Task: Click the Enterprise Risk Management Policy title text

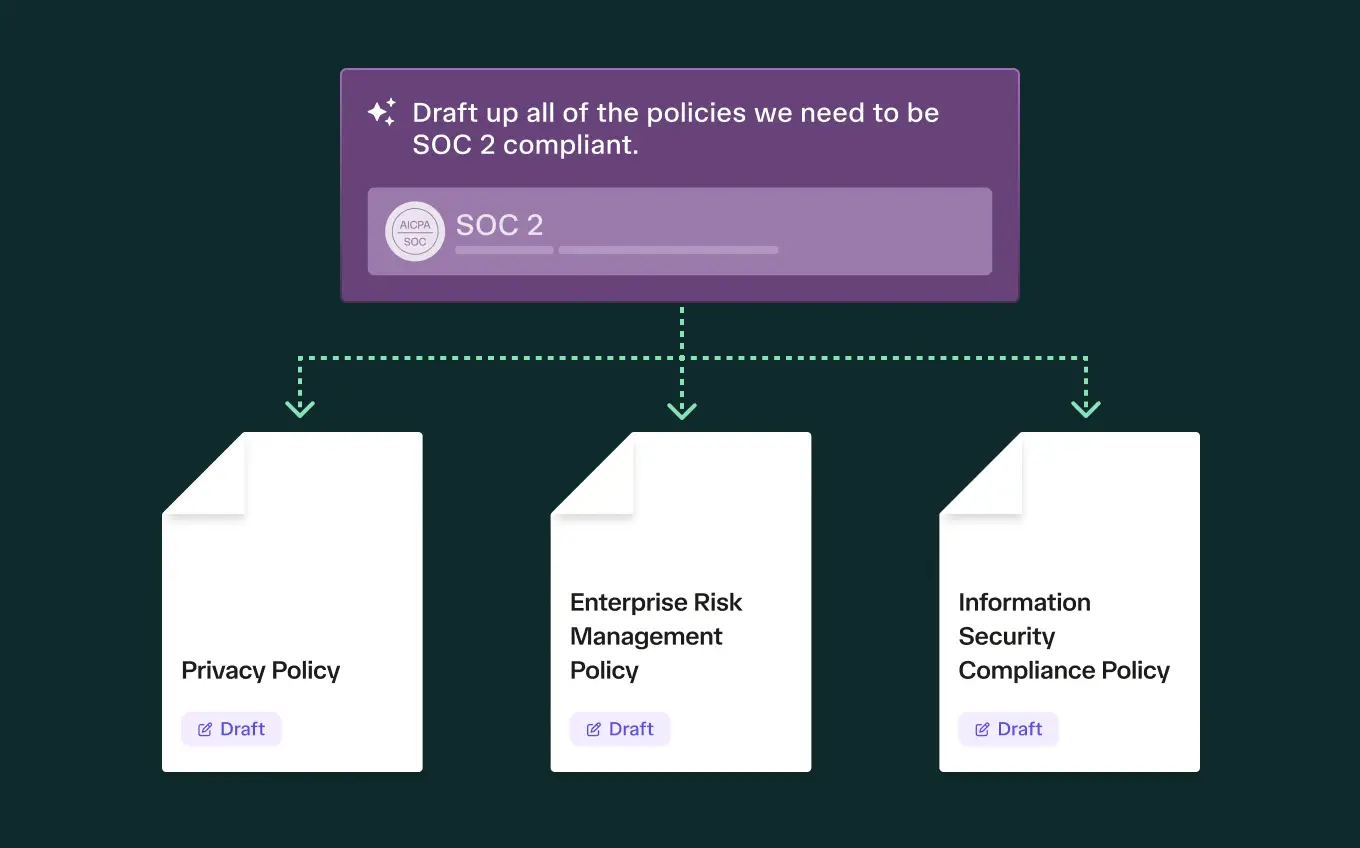Action: pos(657,637)
